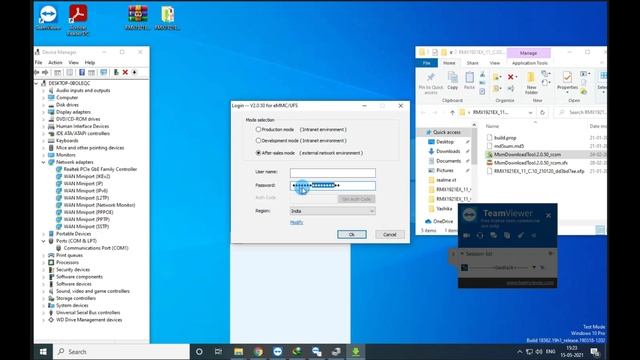Select Communications Port (COM1) entry
Viewport: 640px width, 360px height.
coord(96,248)
